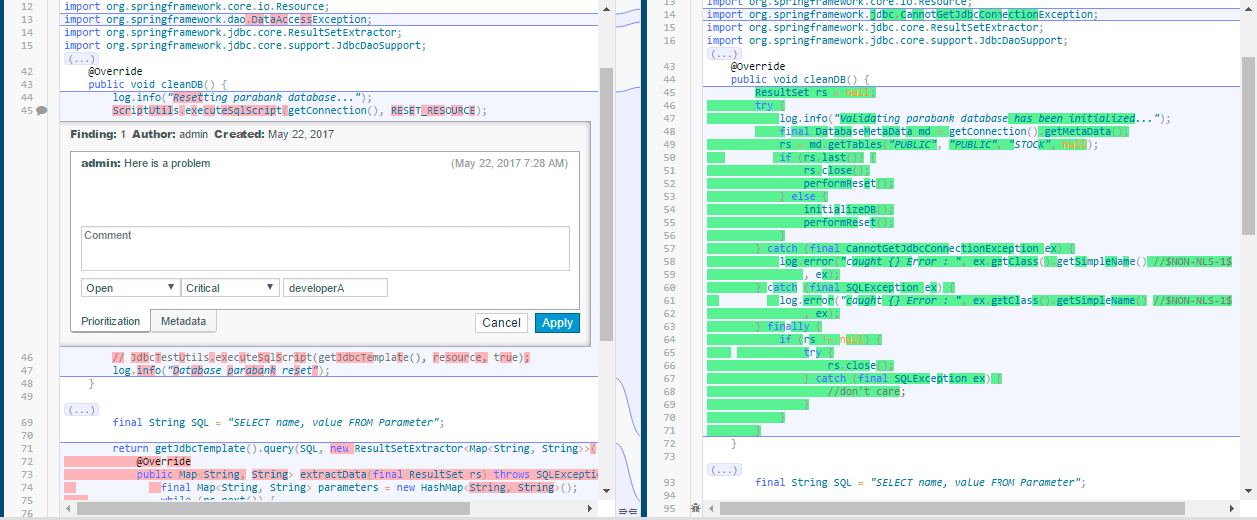Click the 'rs = md.getTables' line
Image resolution: width=1257 pixels, height=520 pixels.
coord(938,144)
